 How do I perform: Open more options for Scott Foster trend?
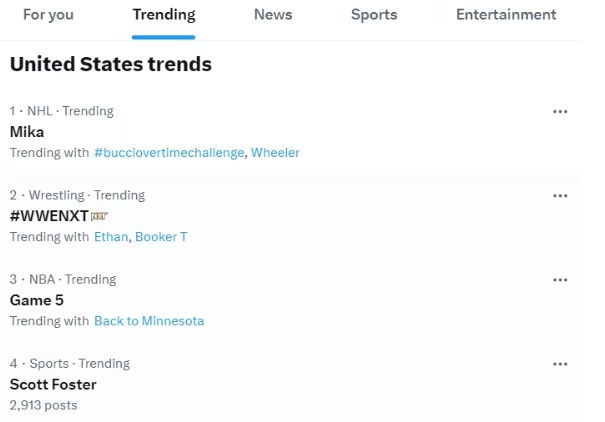(x=560, y=364)
